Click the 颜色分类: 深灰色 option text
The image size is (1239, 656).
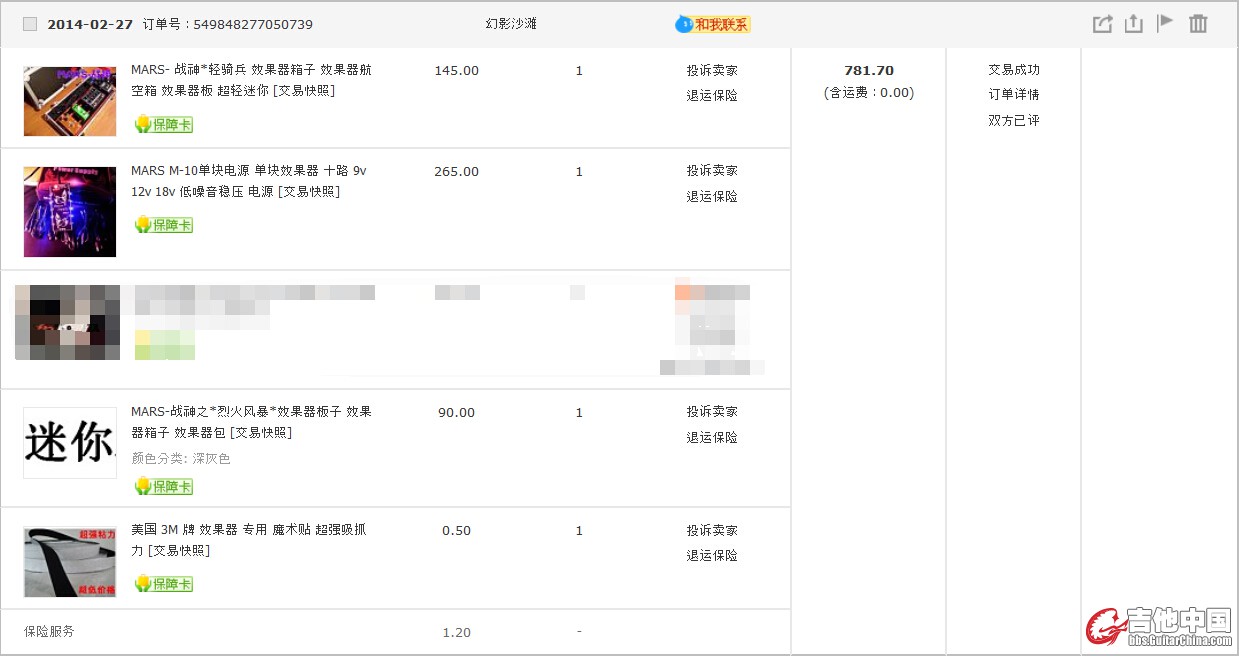click(181, 459)
